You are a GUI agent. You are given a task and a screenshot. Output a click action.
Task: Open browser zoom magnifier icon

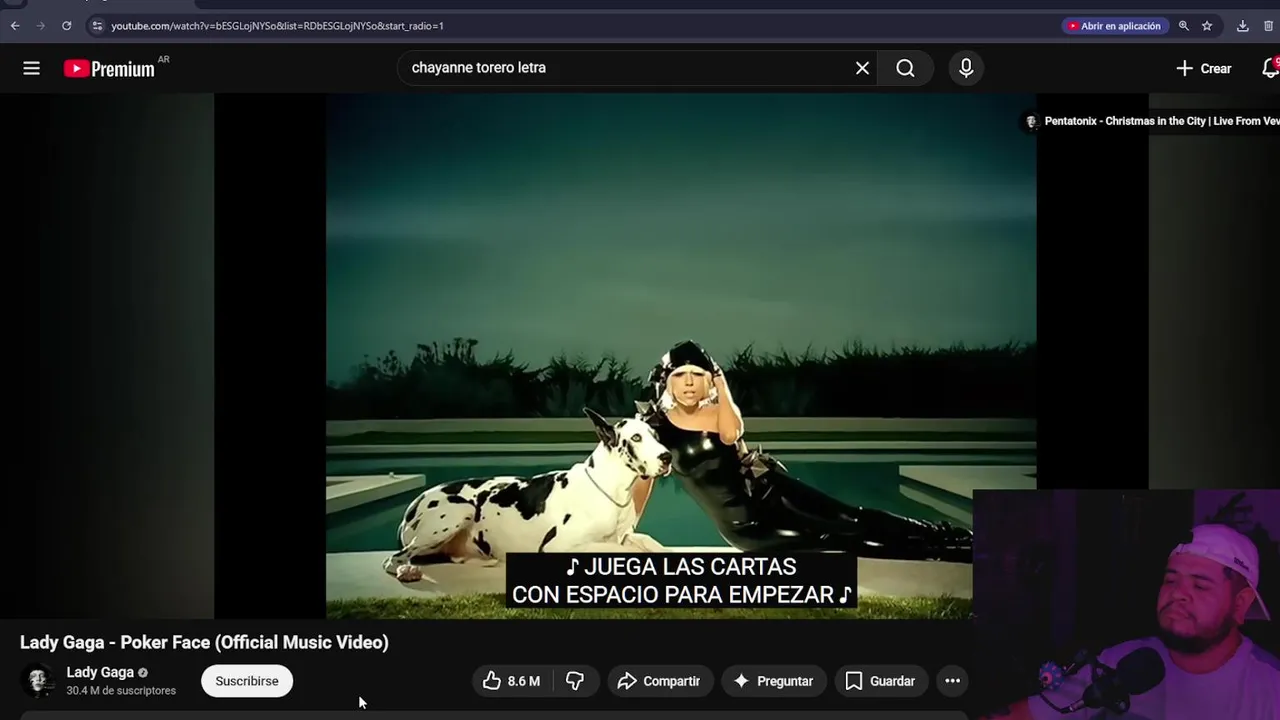pos(1183,26)
